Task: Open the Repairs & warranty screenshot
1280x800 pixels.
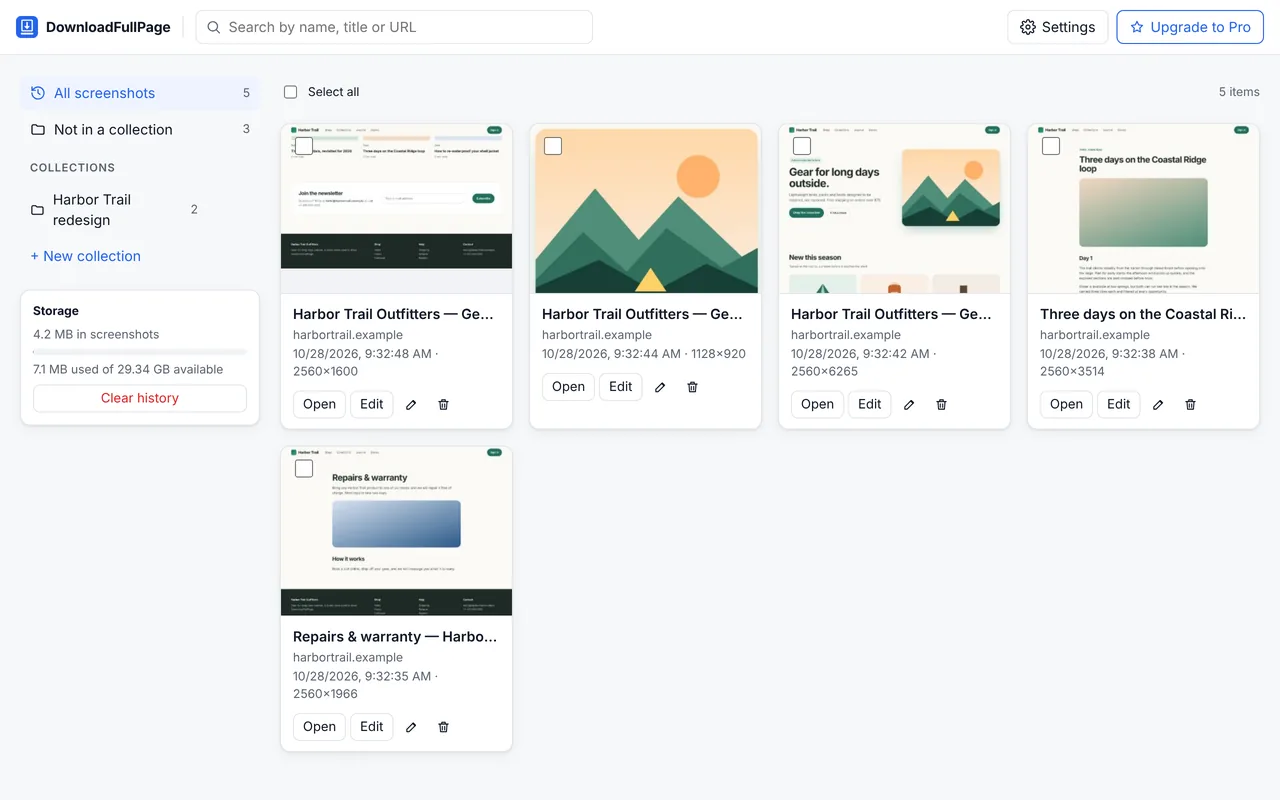Action: click(320, 727)
